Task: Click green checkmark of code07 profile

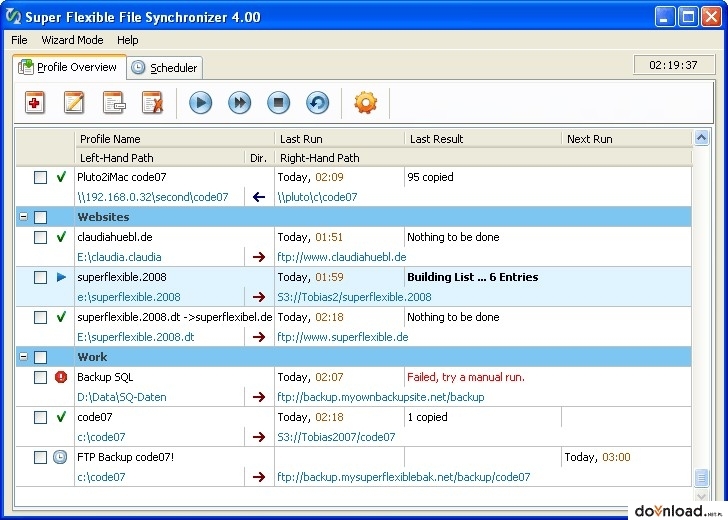Action: [61, 417]
